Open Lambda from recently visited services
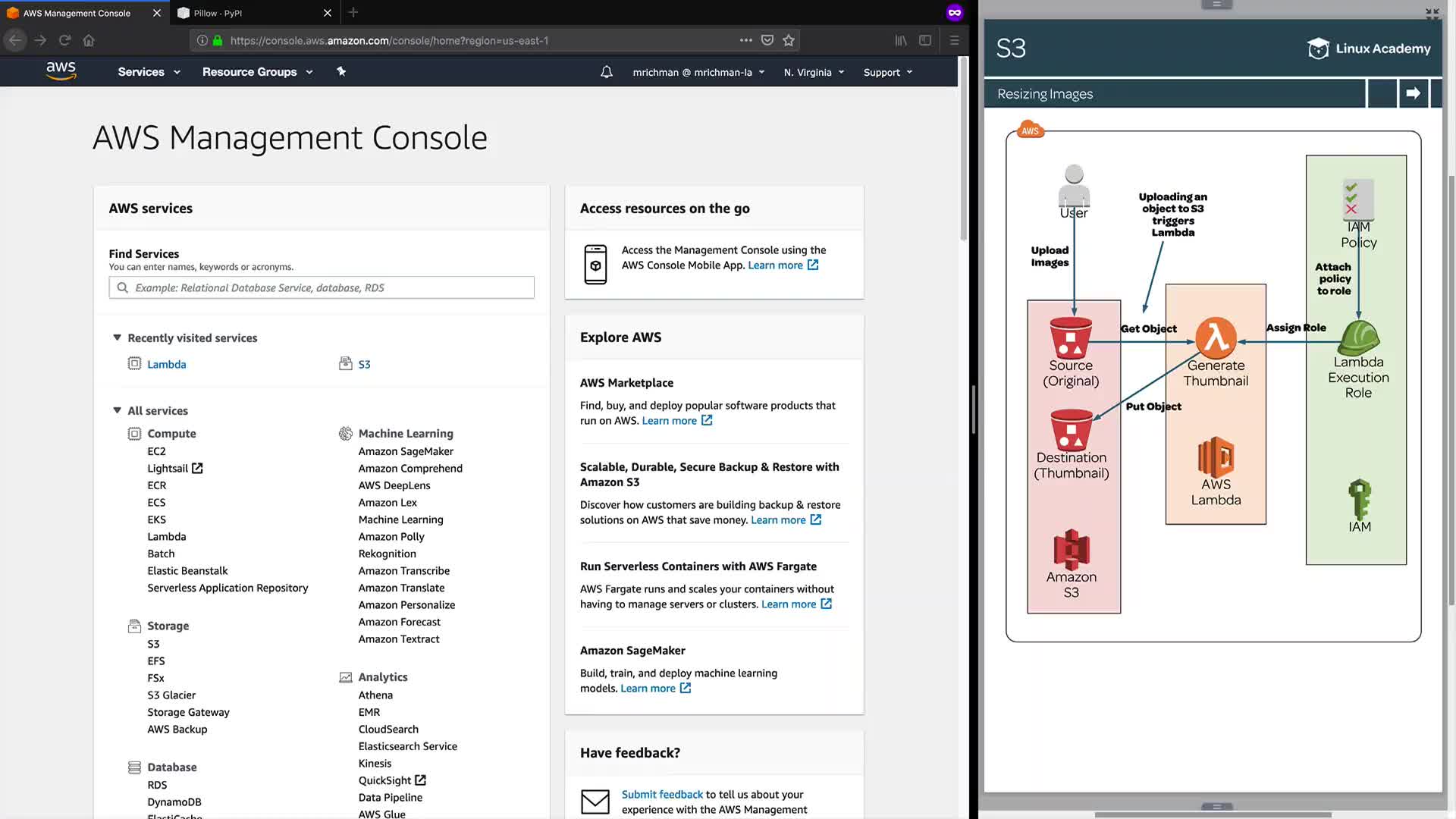Image resolution: width=1456 pixels, height=819 pixels. point(166,364)
